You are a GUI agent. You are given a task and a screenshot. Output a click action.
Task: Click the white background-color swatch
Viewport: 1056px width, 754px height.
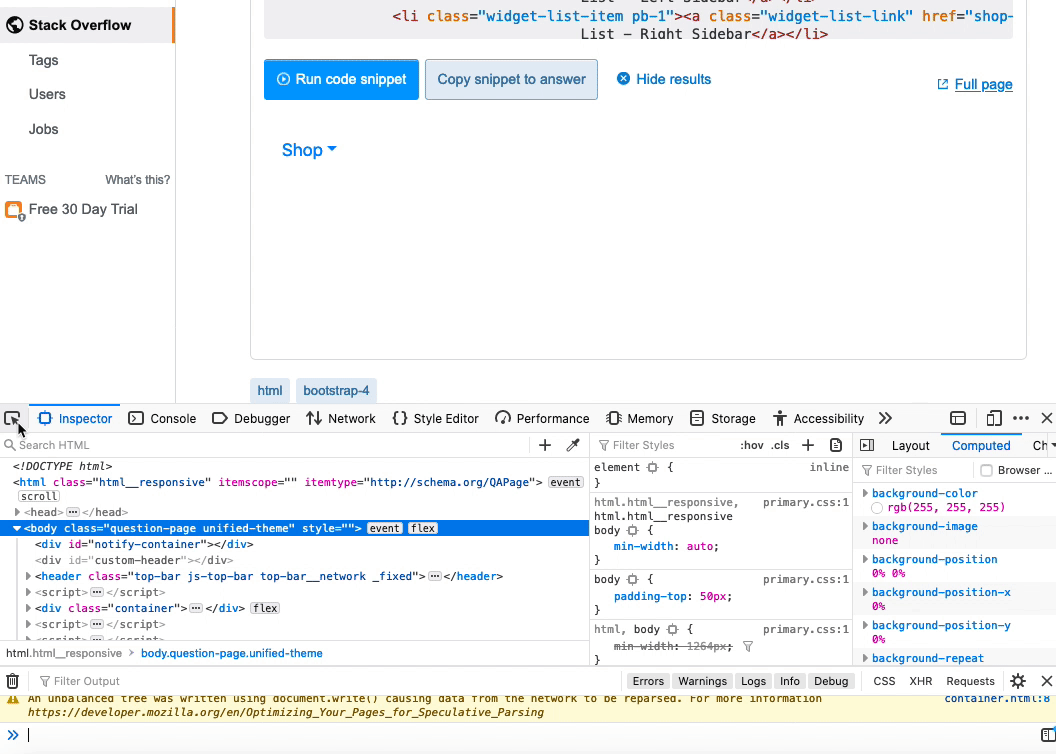point(877,507)
